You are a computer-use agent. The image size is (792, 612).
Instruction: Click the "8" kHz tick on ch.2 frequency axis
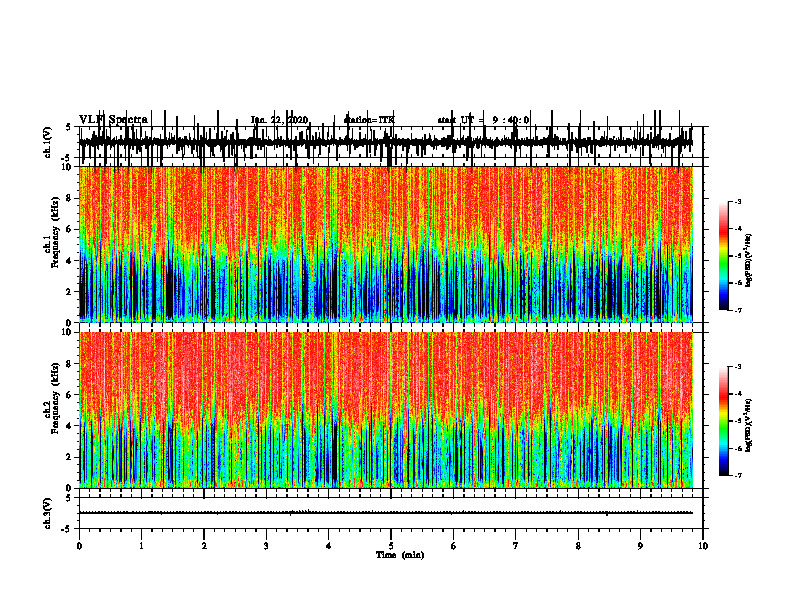69,364
